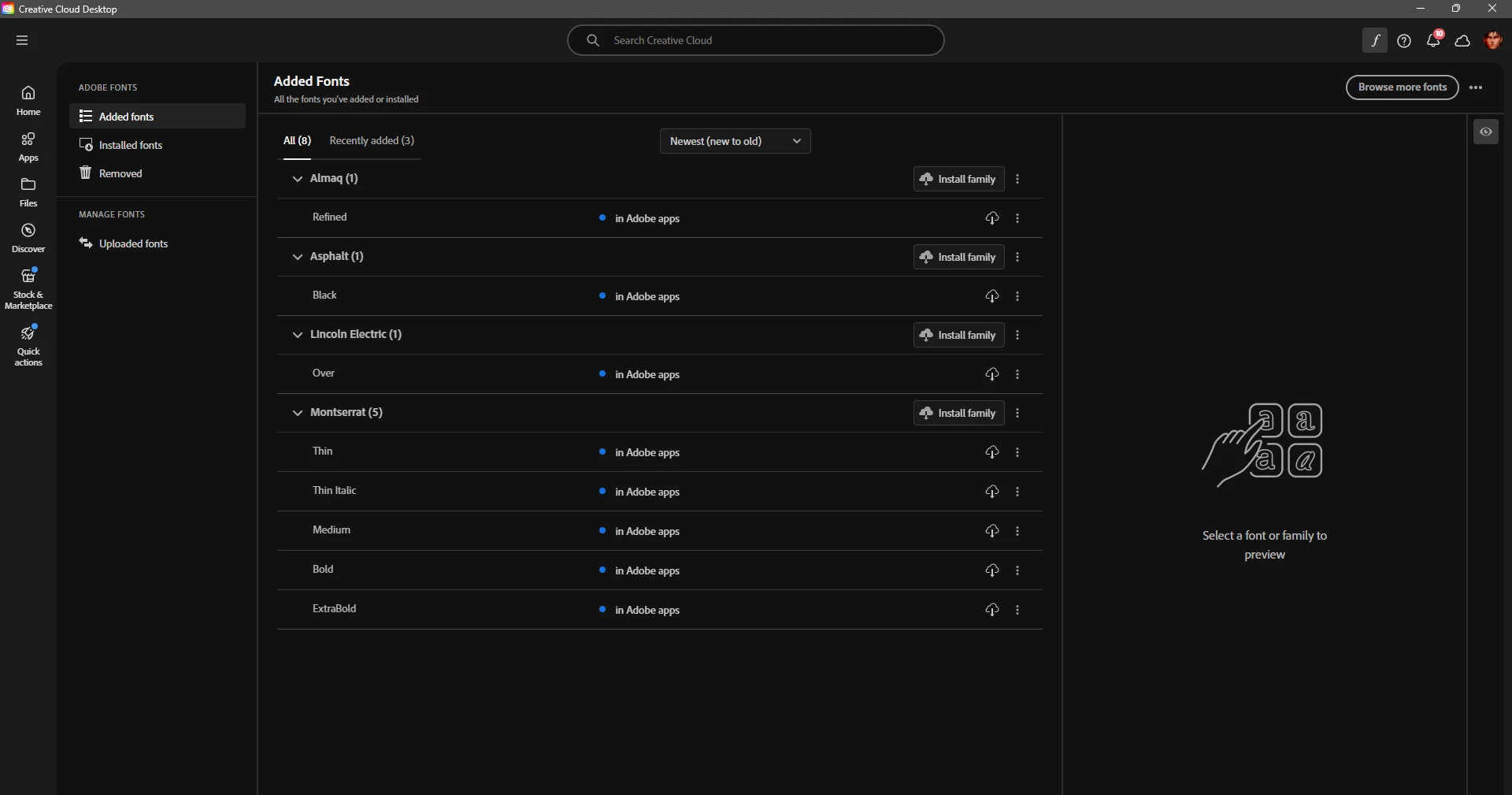Open more options for Black font row
The width and height of the screenshot is (1512, 795).
pos(1017,296)
